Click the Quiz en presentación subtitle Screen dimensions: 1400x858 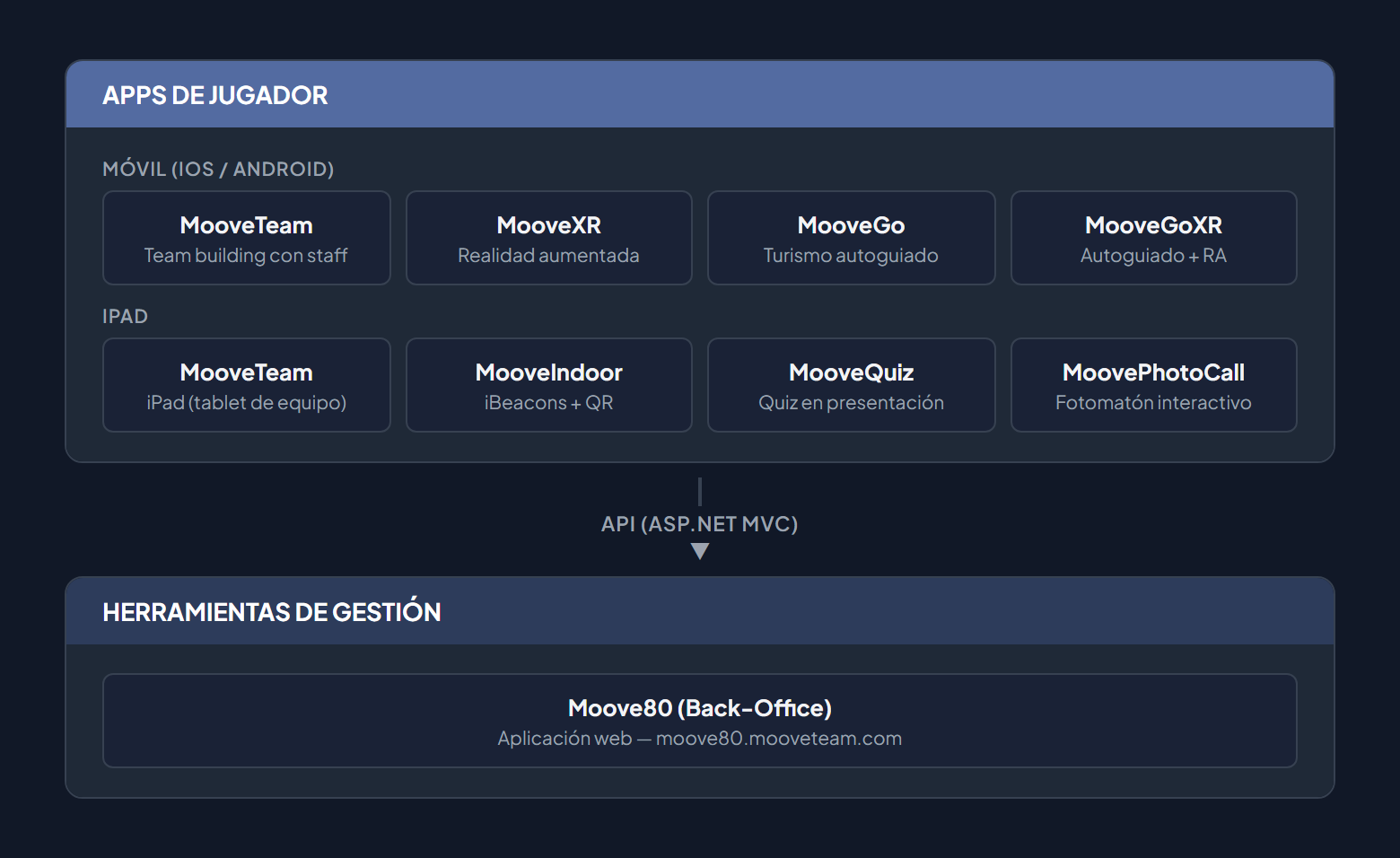(851, 403)
